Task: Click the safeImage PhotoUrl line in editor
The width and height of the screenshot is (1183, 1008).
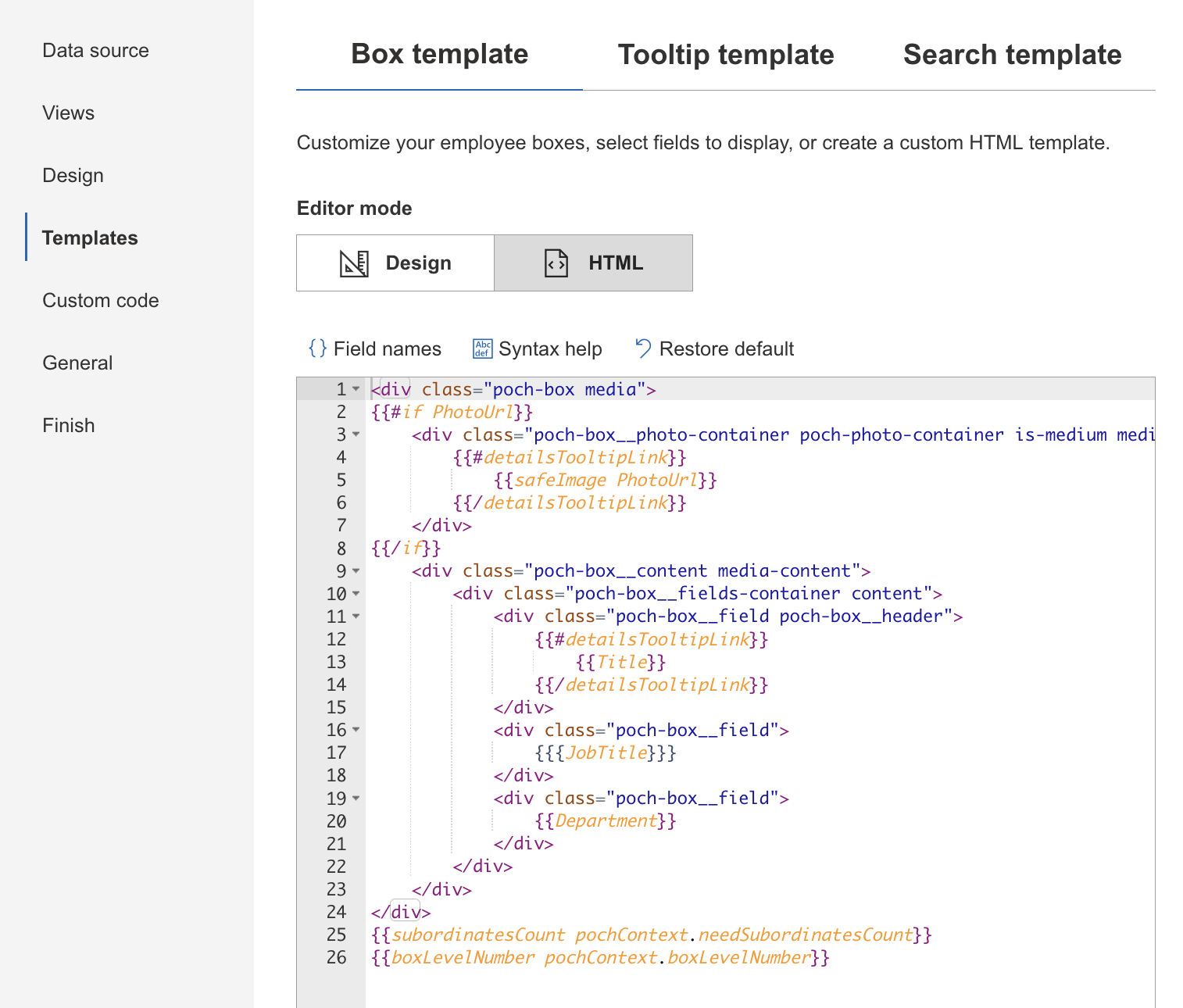Action: point(604,480)
